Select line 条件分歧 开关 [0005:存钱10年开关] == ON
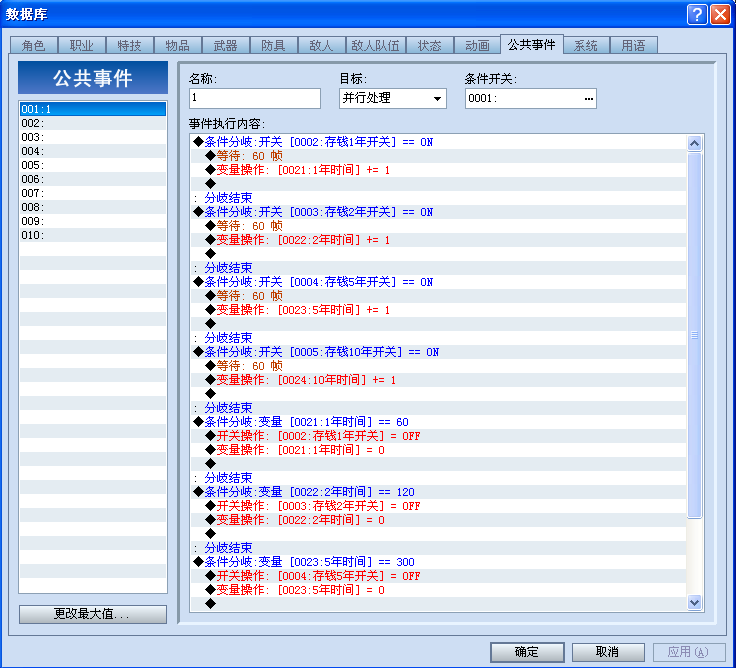 click(439, 352)
